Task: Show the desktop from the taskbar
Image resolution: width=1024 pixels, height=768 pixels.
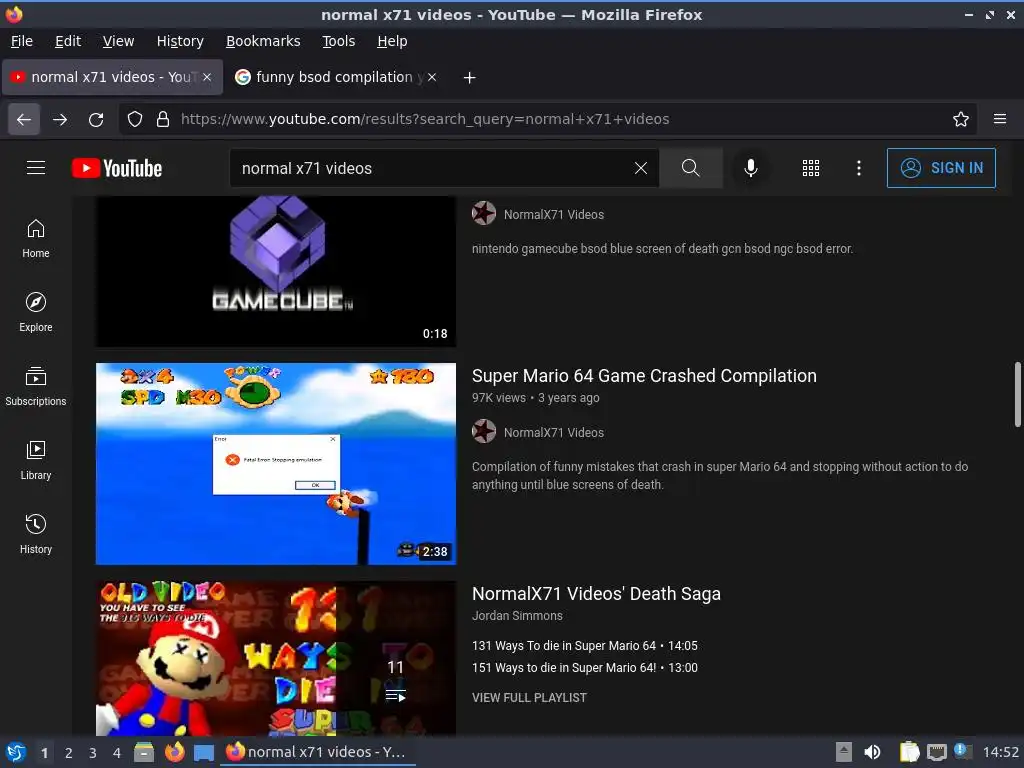Action: (204, 752)
